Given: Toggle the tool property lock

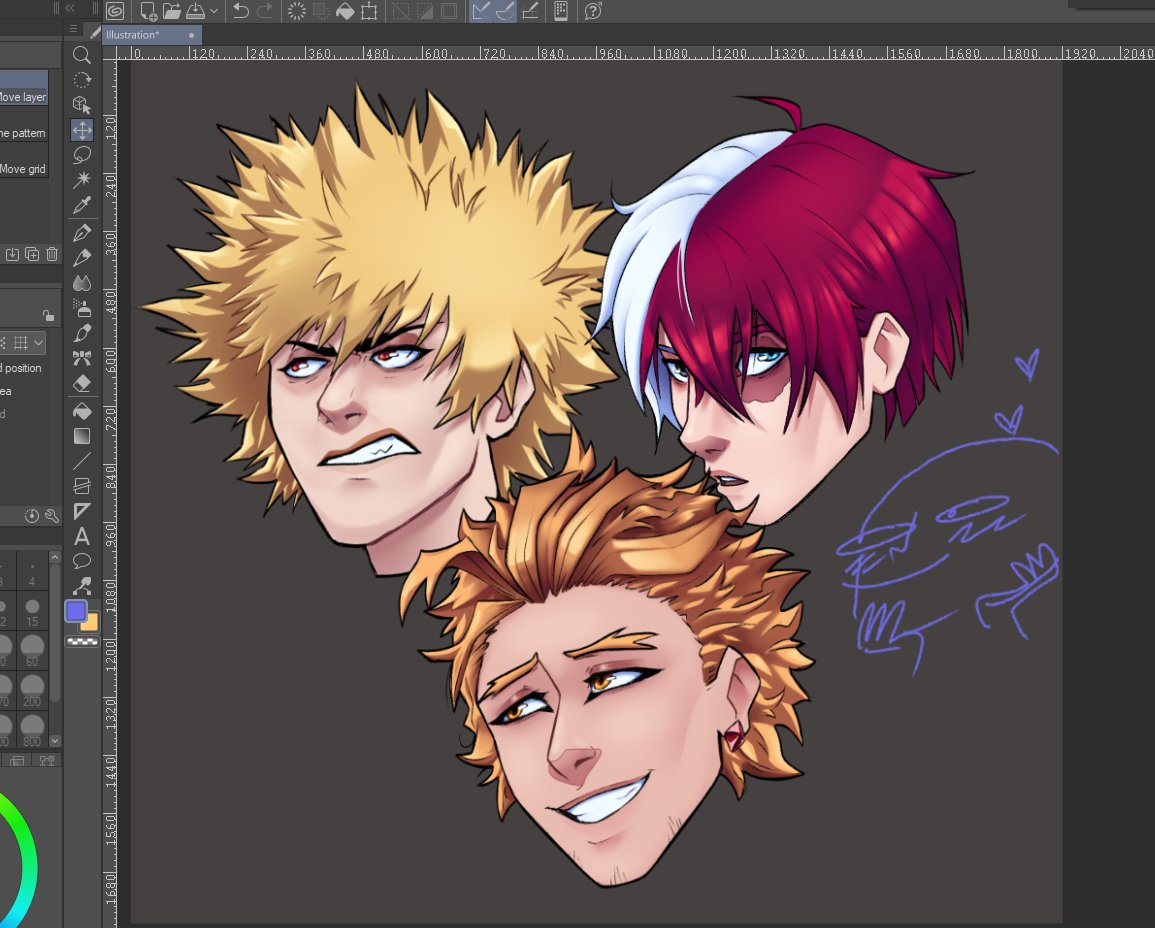Looking at the screenshot, I should [x=48, y=315].
